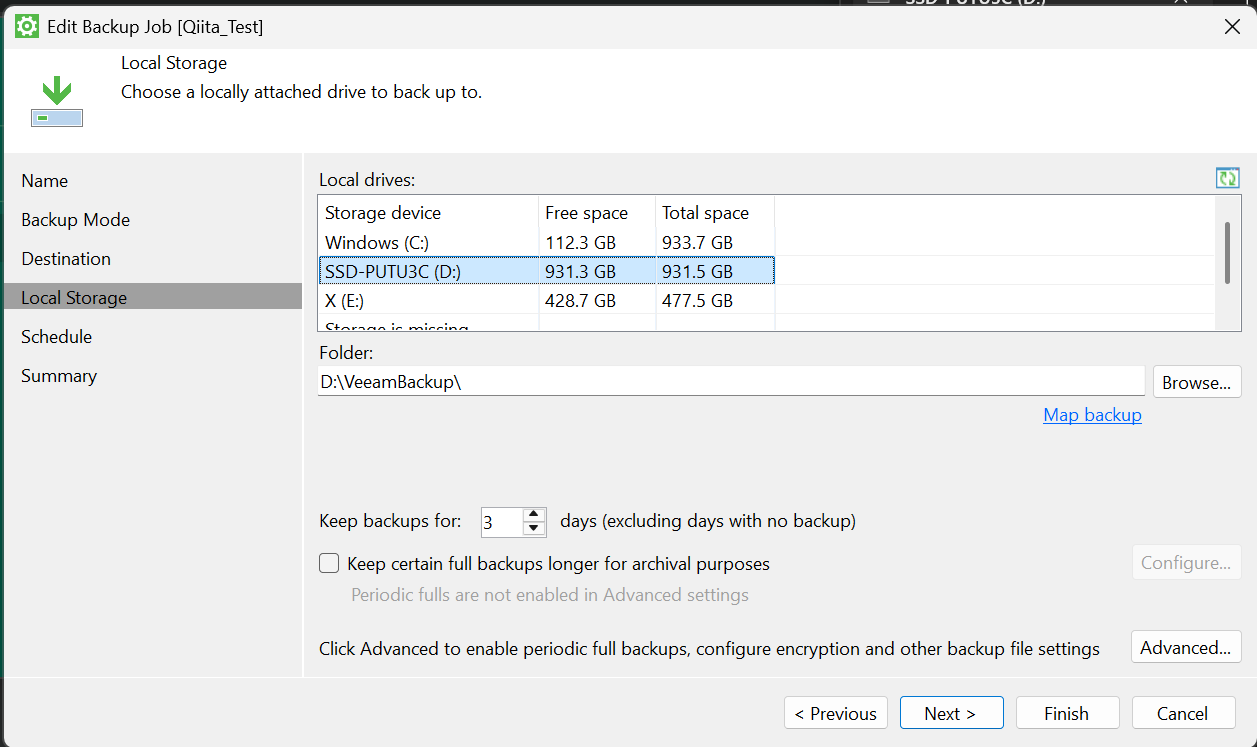
Task: Select the X (E:) drive row
Action: [548, 300]
